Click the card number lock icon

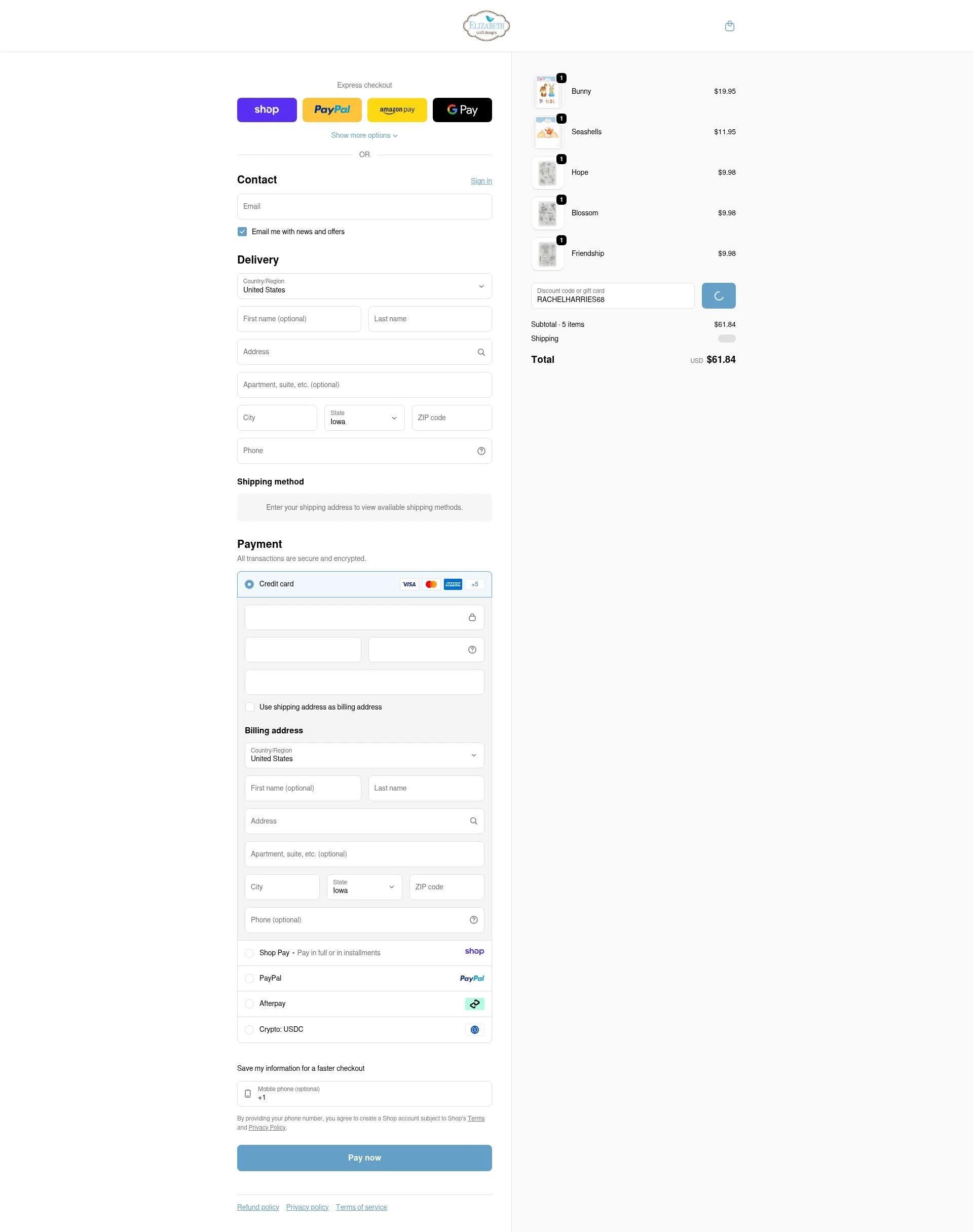(x=472, y=617)
